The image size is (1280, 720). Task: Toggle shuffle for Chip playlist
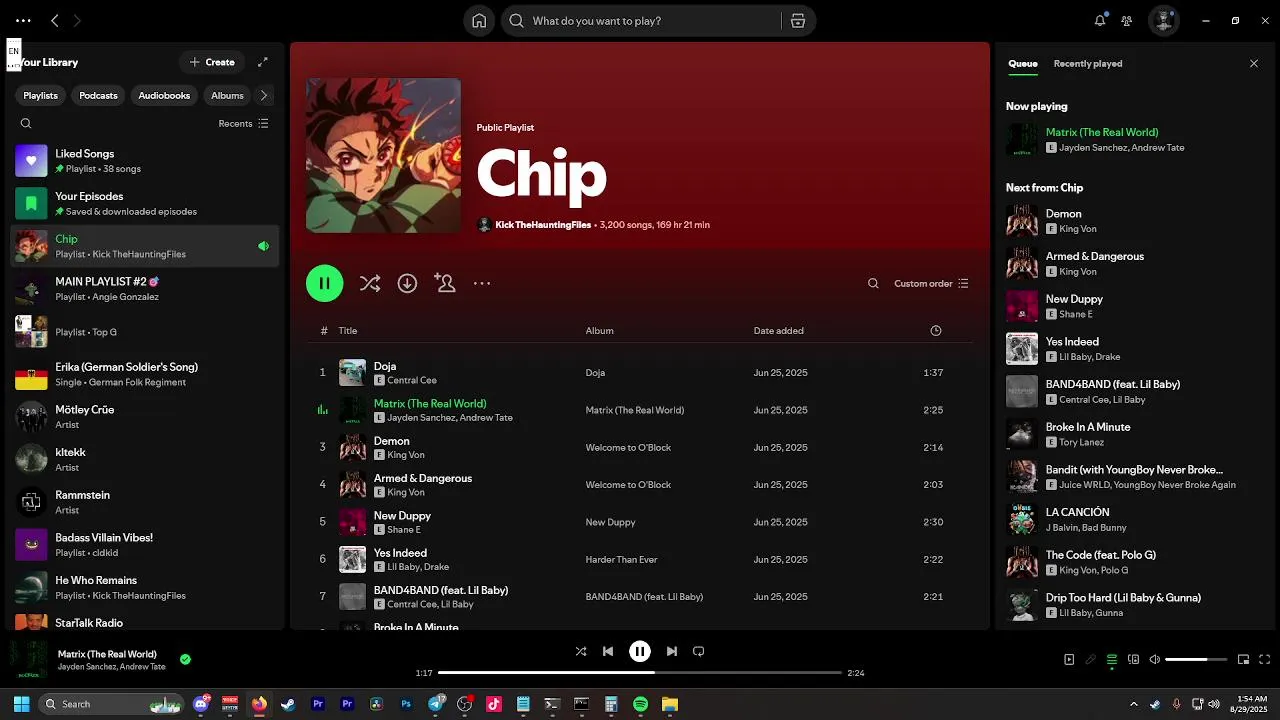(x=370, y=283)
